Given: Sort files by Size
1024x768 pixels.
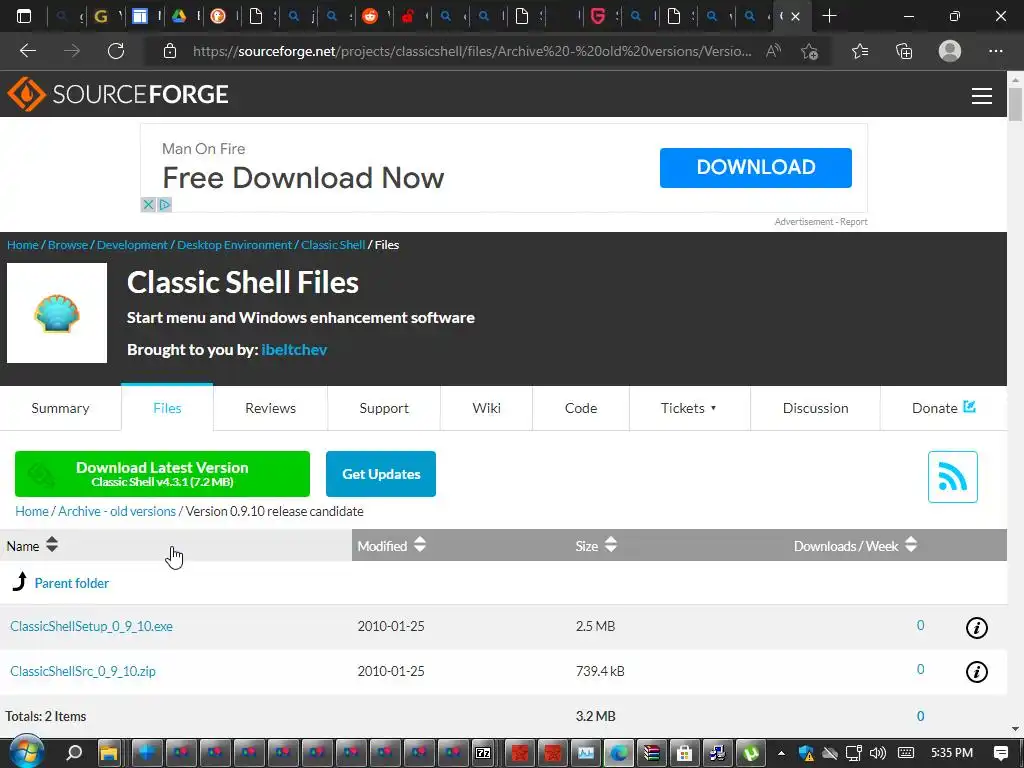Looking at the screenshot, I should tap(596, 545).
